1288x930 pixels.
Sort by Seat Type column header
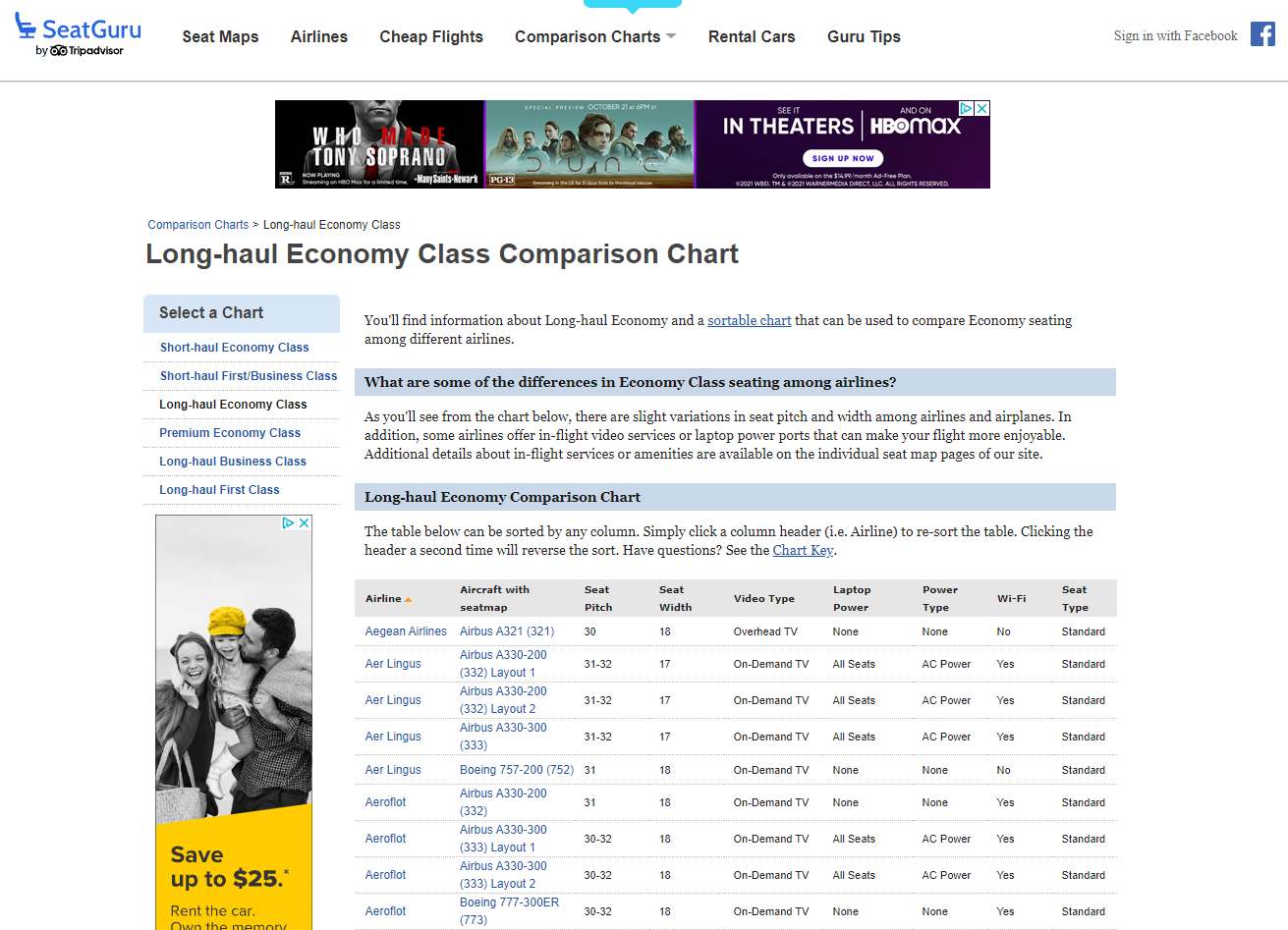[1075, 598]
